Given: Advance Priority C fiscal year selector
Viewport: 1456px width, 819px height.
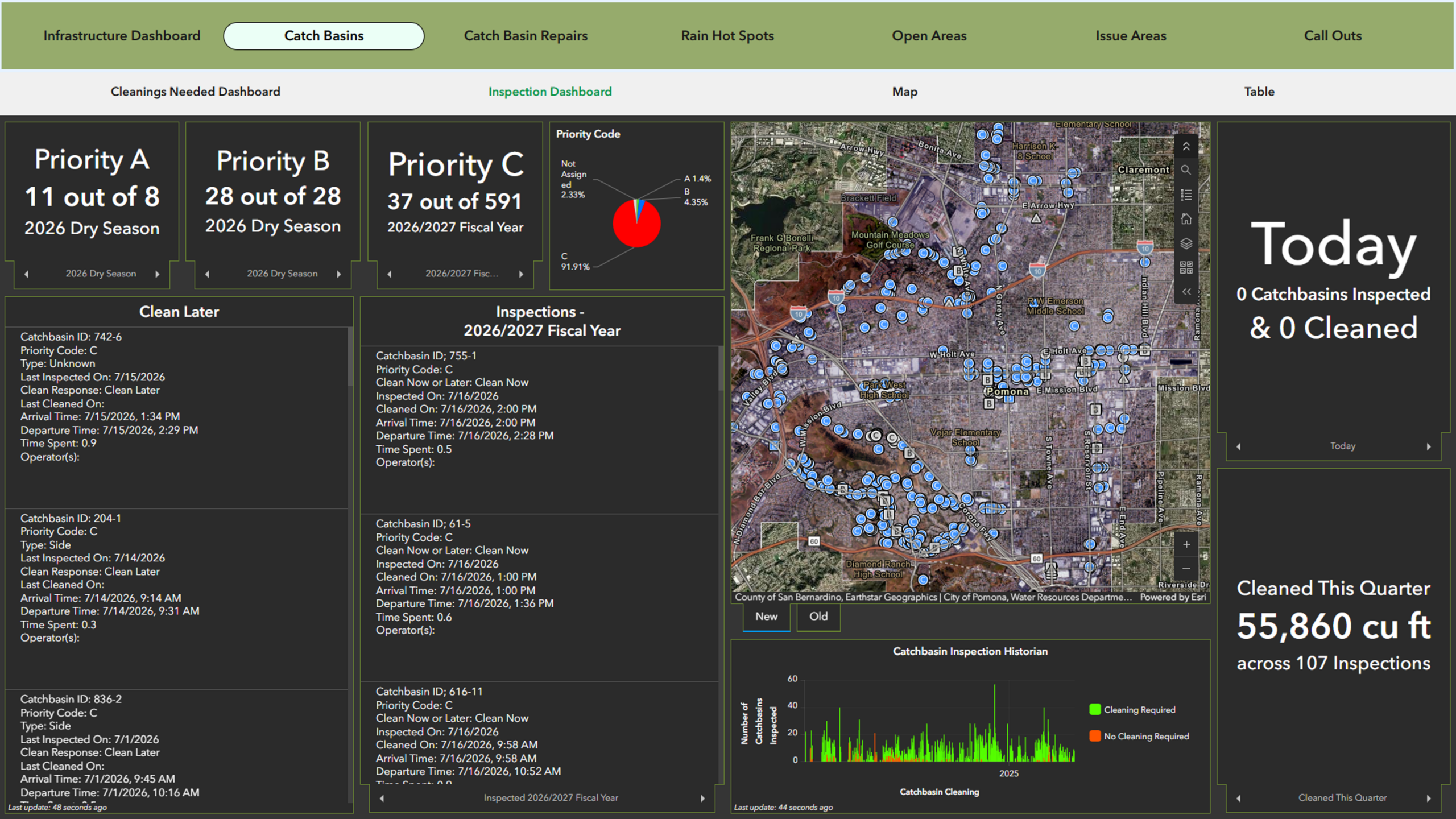Looking at the screenshot, I should 521,274.
